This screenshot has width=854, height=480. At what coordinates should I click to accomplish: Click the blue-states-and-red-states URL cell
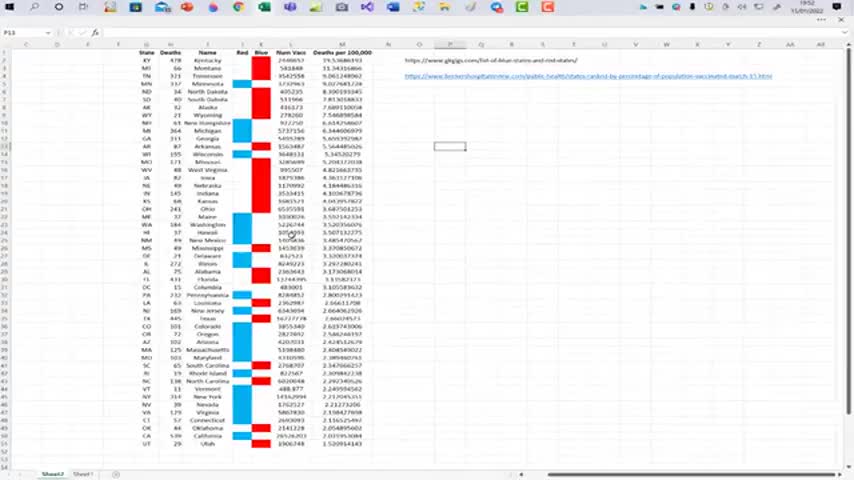[x=491, y=60]
